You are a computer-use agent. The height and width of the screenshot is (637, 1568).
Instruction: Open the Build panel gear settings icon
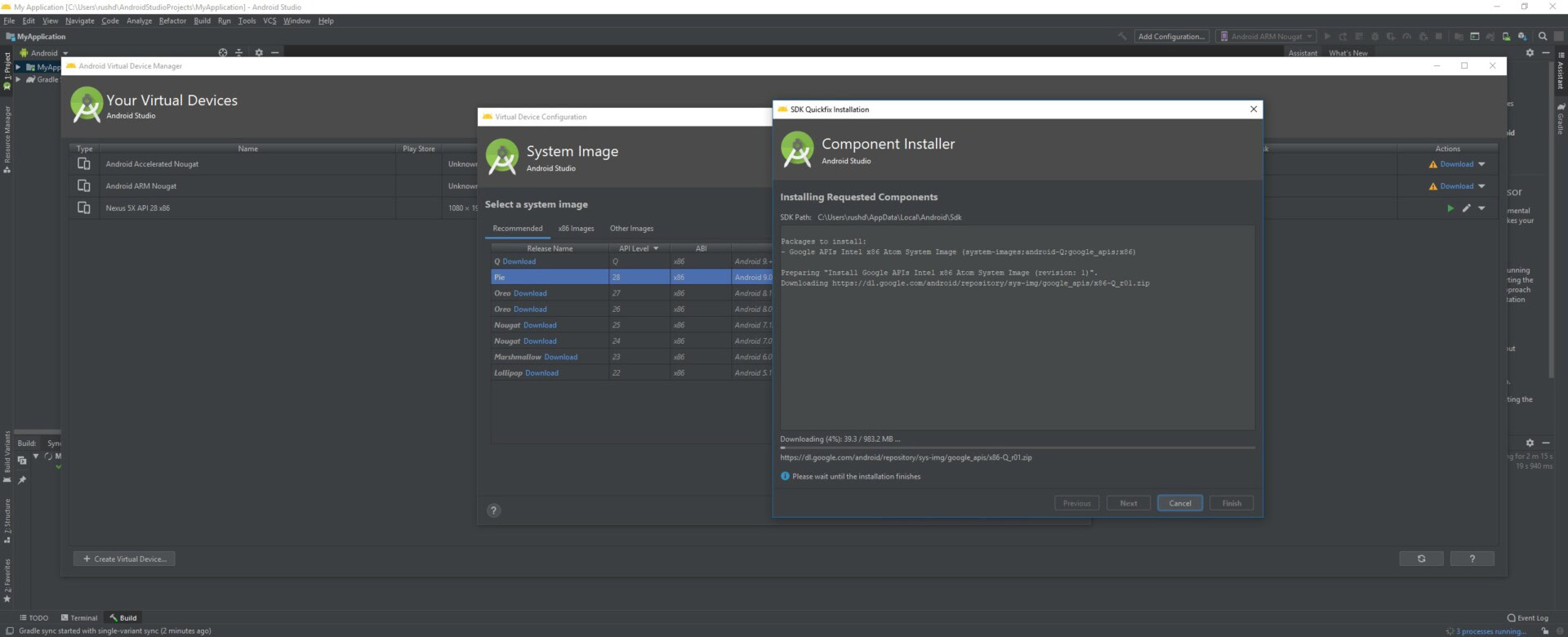1530,443
